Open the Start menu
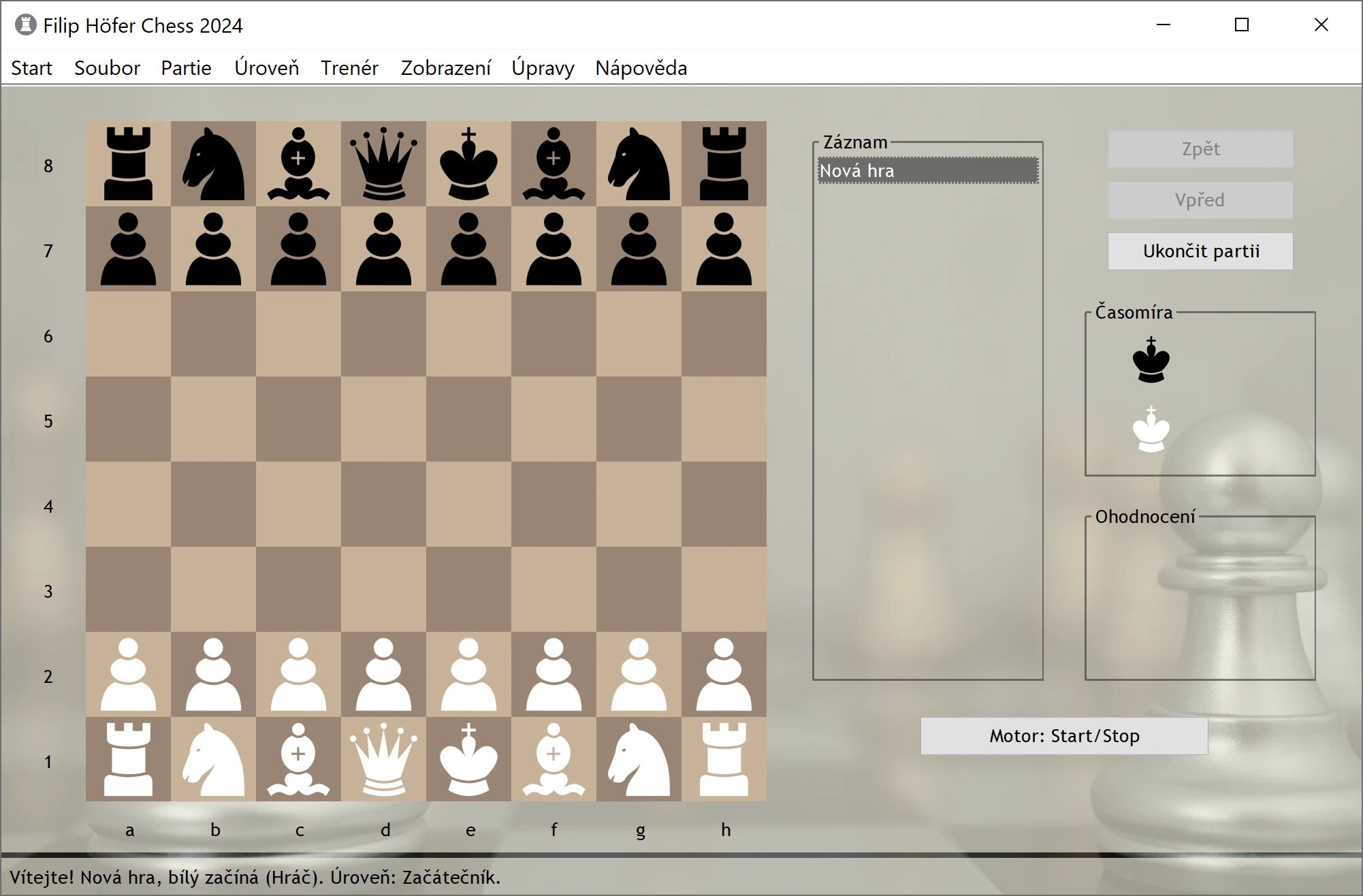The image size is (1363, 896). [x=31, y=68]
